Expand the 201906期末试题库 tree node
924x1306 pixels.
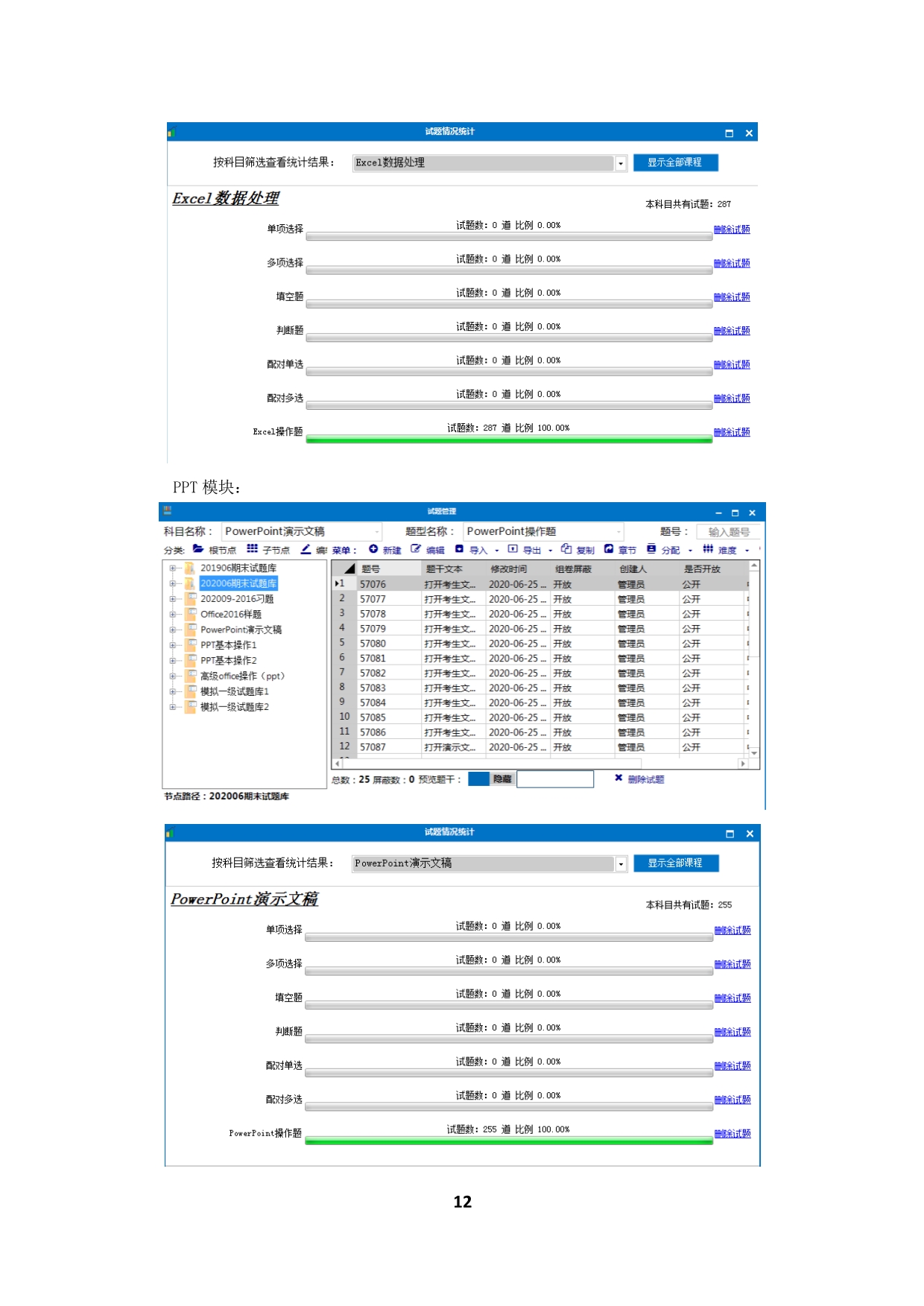pos(172,568)
